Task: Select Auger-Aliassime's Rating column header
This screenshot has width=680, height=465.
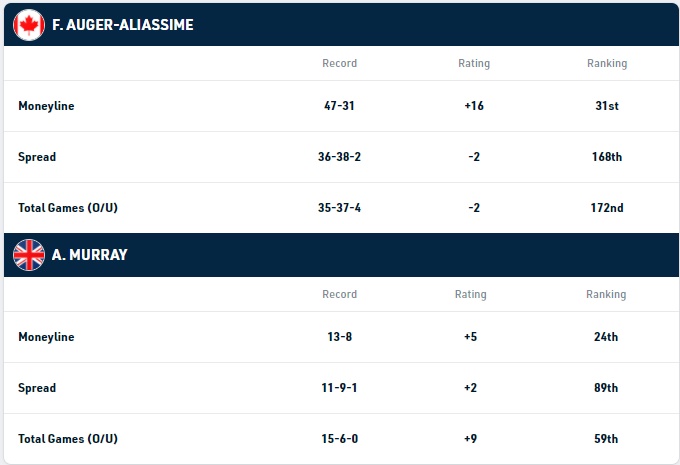Action: pos(474,63)
